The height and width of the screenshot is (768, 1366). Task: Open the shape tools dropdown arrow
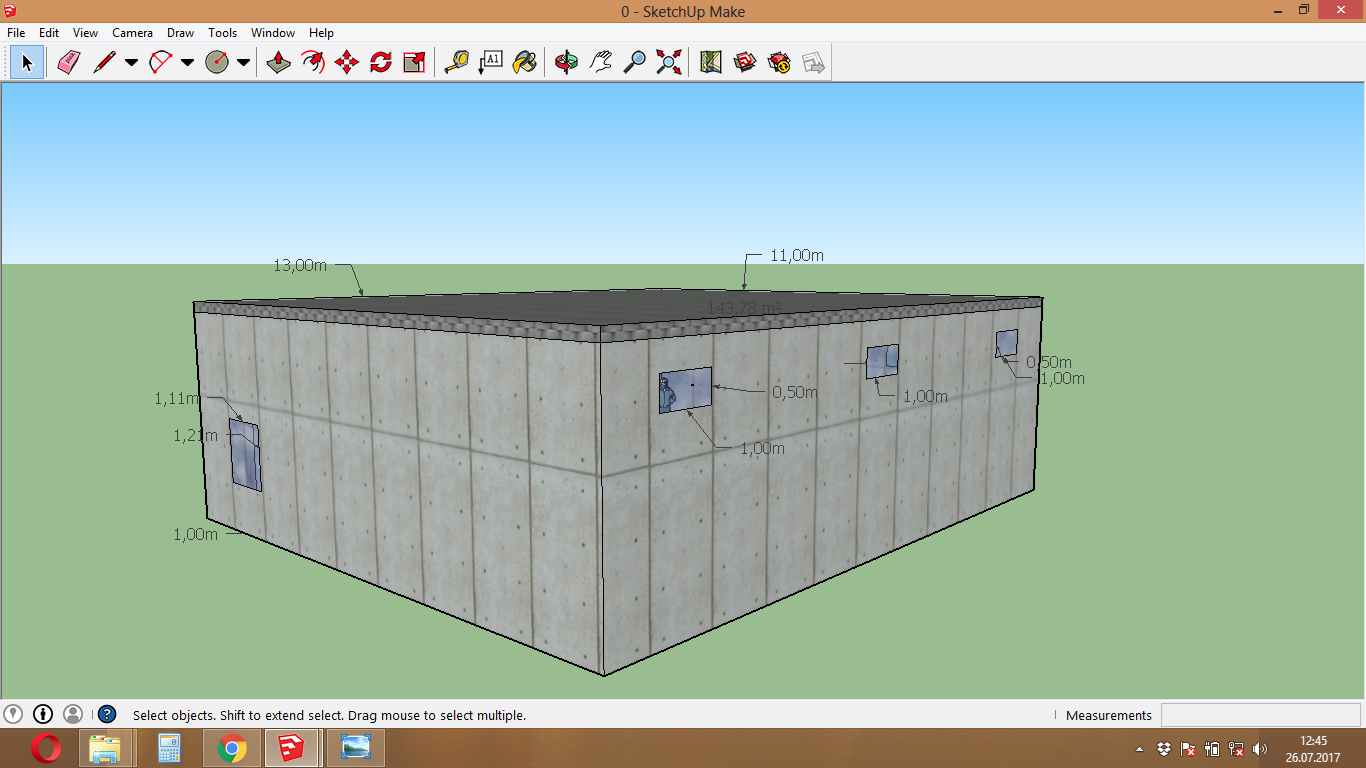pyautogui.click(x=243, y=63)
